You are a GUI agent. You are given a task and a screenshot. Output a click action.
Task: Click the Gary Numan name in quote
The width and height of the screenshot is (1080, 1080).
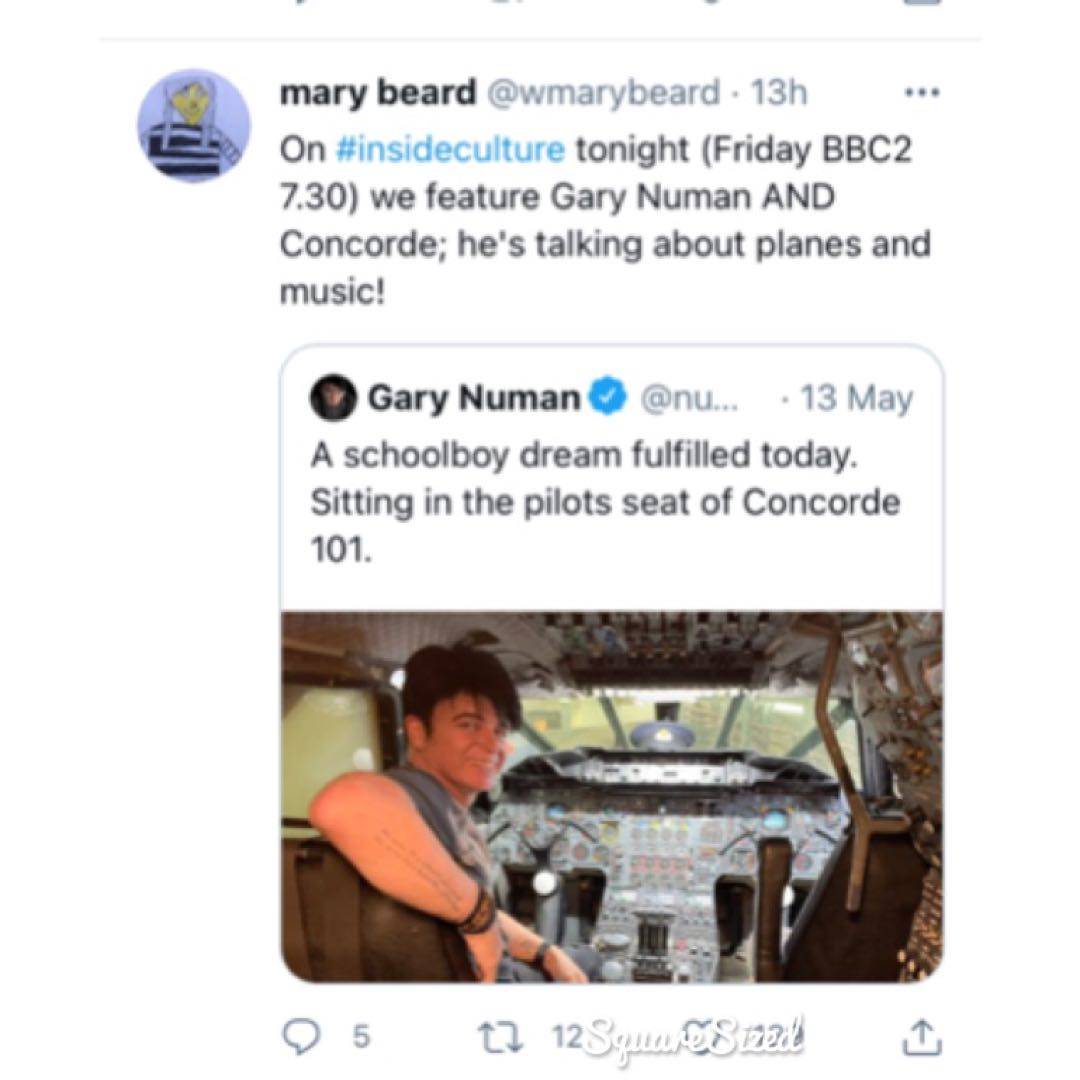[x=474, y=398]
